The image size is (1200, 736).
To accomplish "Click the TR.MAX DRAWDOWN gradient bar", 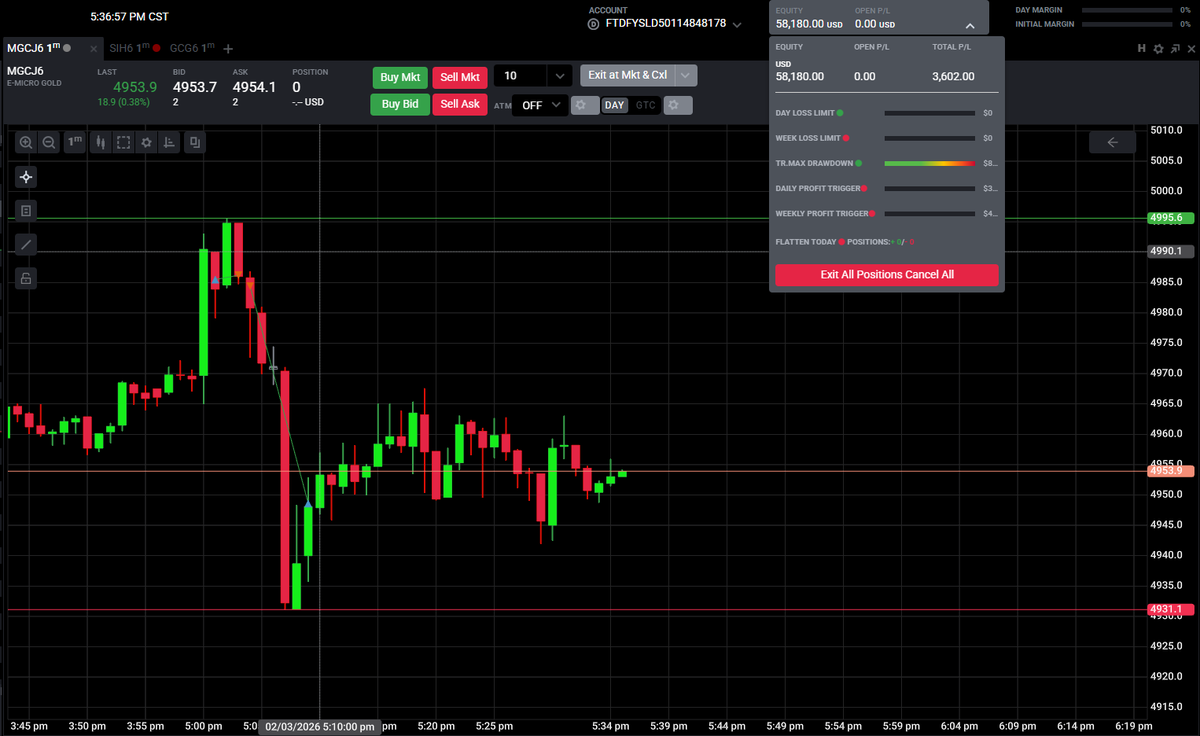I will click(x=930, y=163).
